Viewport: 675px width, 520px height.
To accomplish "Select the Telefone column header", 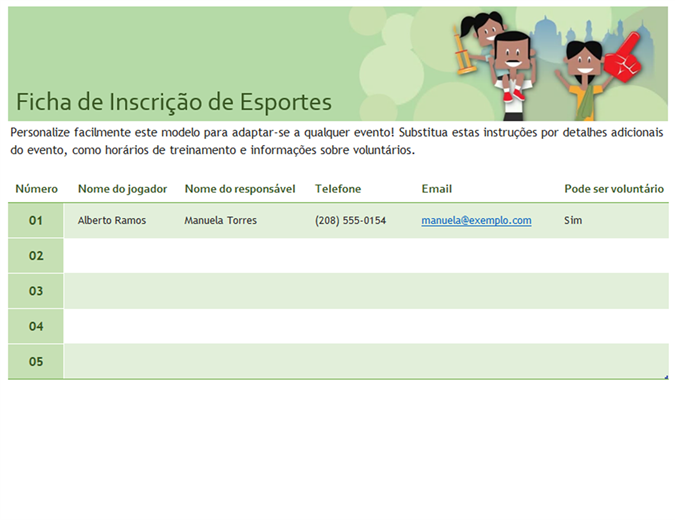I will (x=338, y=189).
